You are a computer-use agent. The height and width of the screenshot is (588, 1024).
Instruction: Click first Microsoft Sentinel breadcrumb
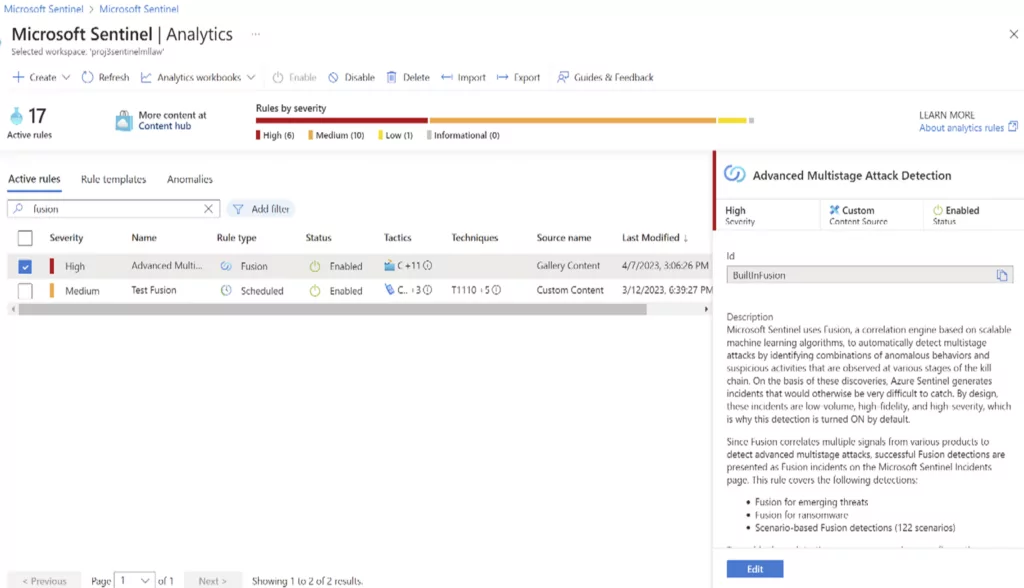[x=44, y=8]
